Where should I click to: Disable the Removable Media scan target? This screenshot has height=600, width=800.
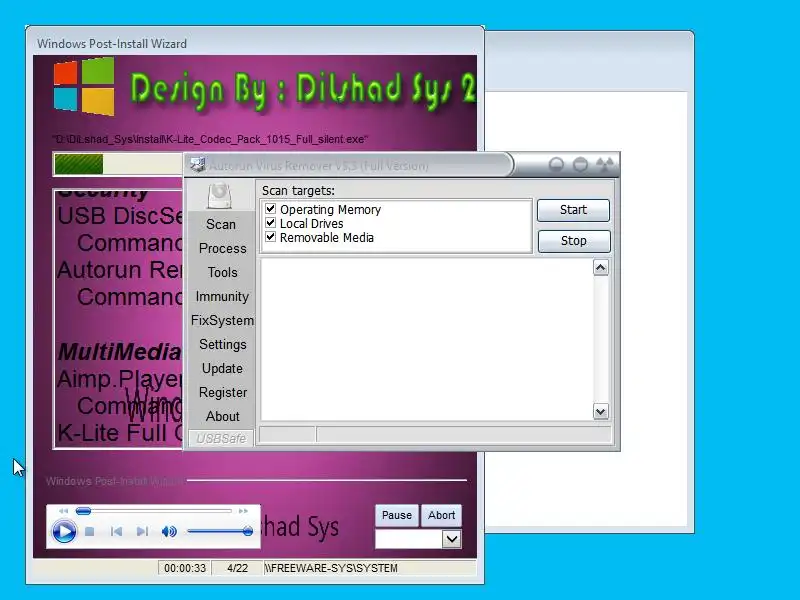[x=270, y=237]
